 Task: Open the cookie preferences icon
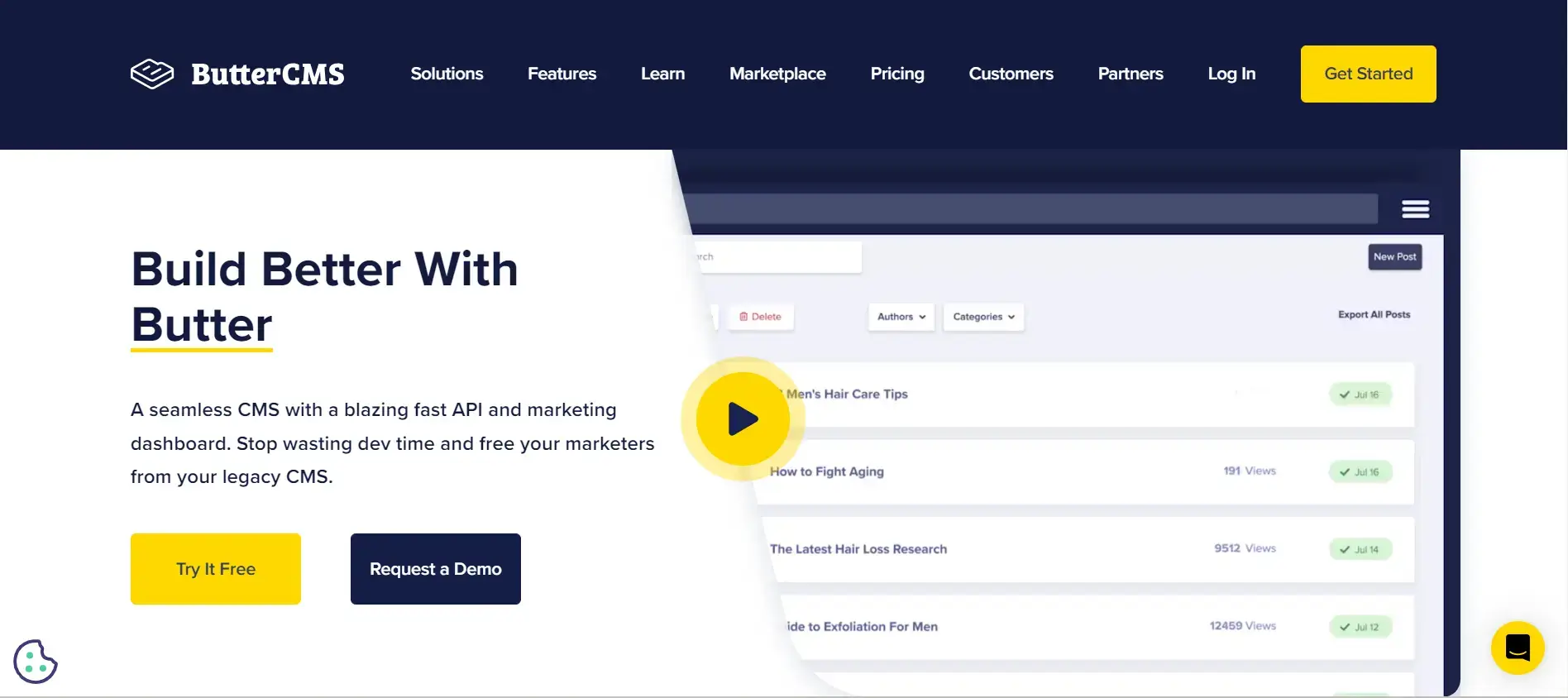(36, 662)
